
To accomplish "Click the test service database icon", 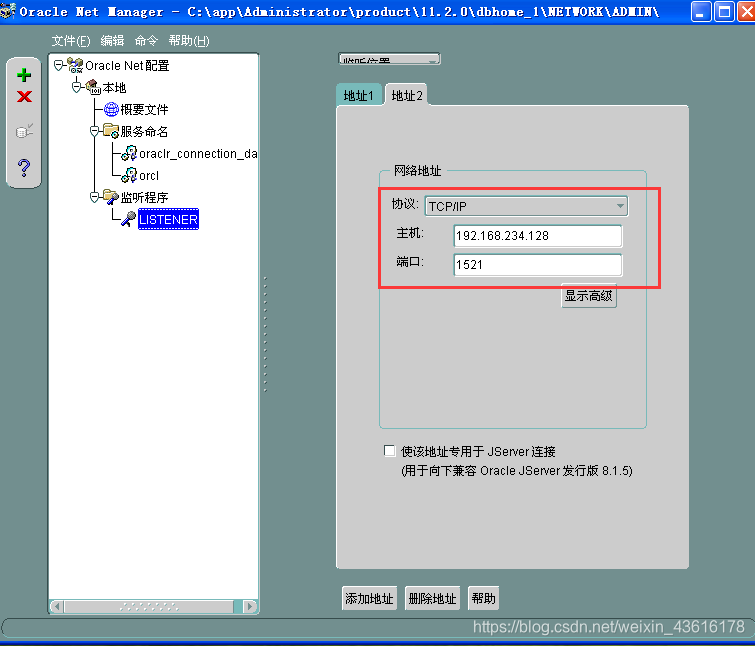I will click(x=24, y=130).
